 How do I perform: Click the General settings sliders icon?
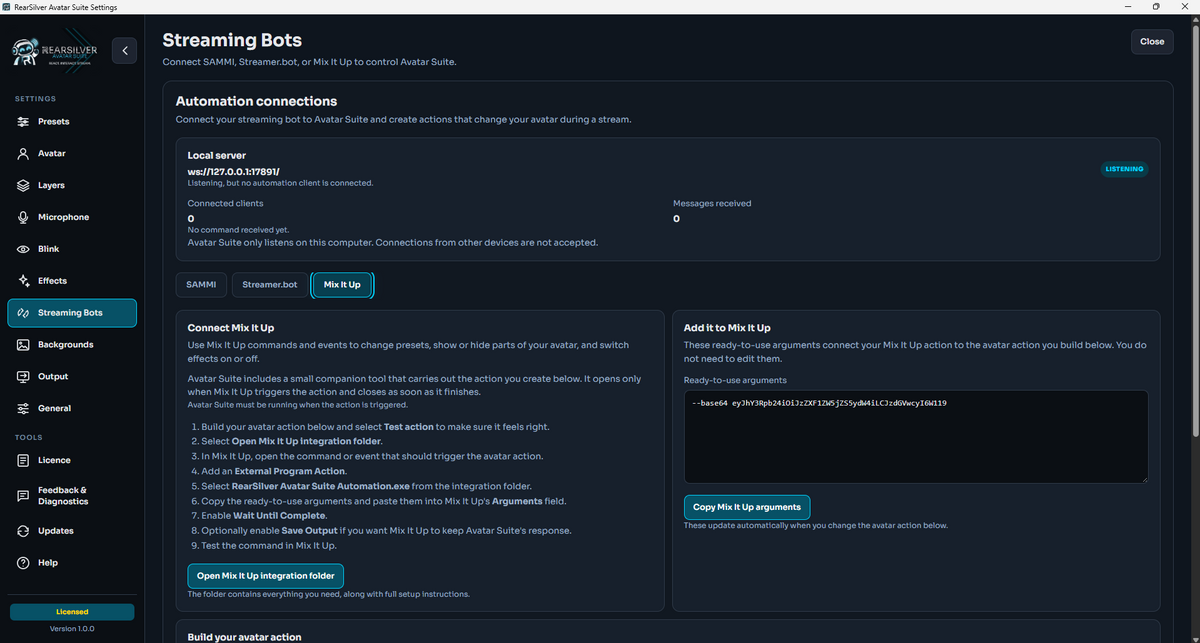(23, 409)
